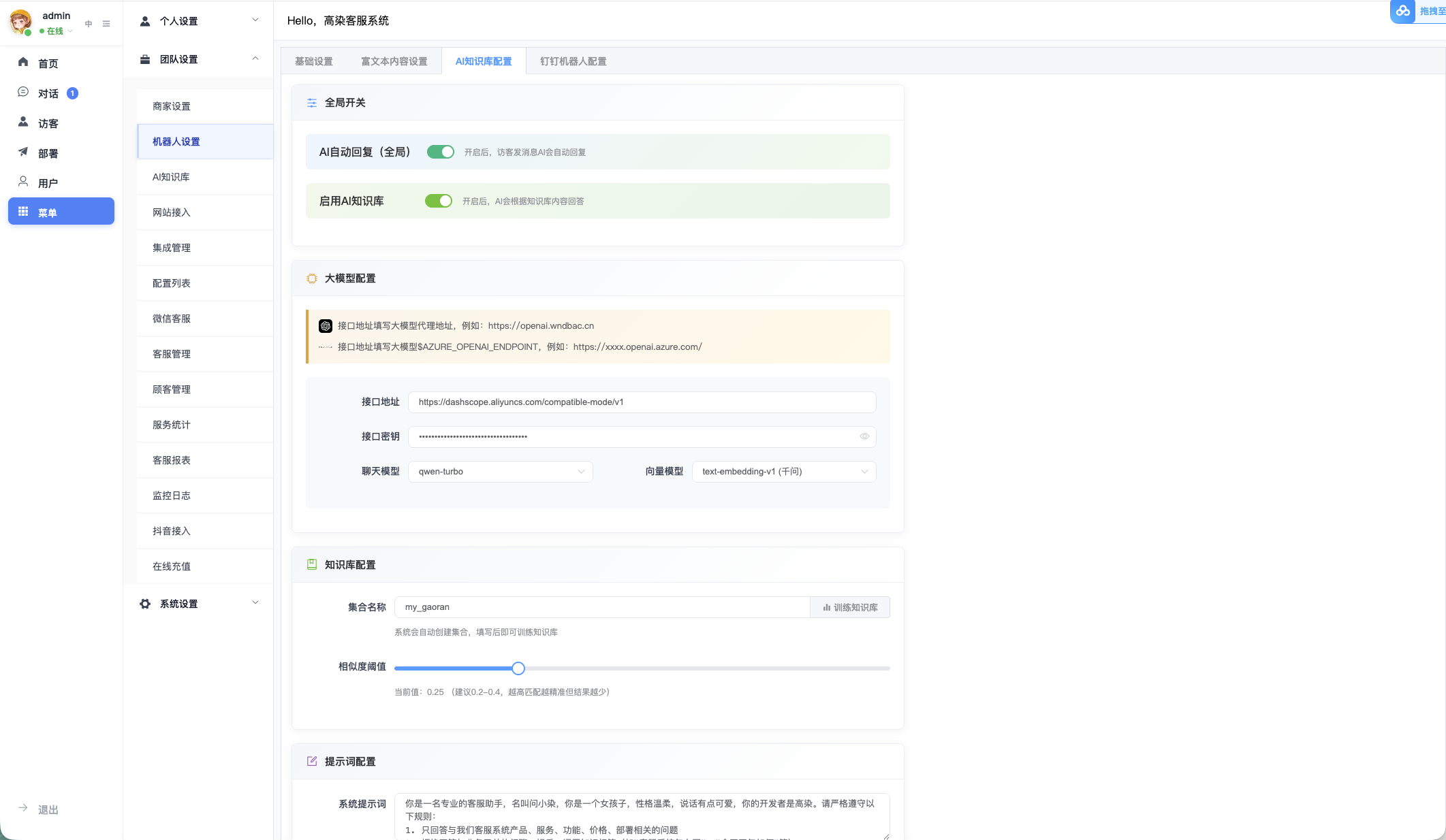This screenshot has width=1446, height=840.
Task: Click the 全局开关 sliders icon
Action: (312, 103)
